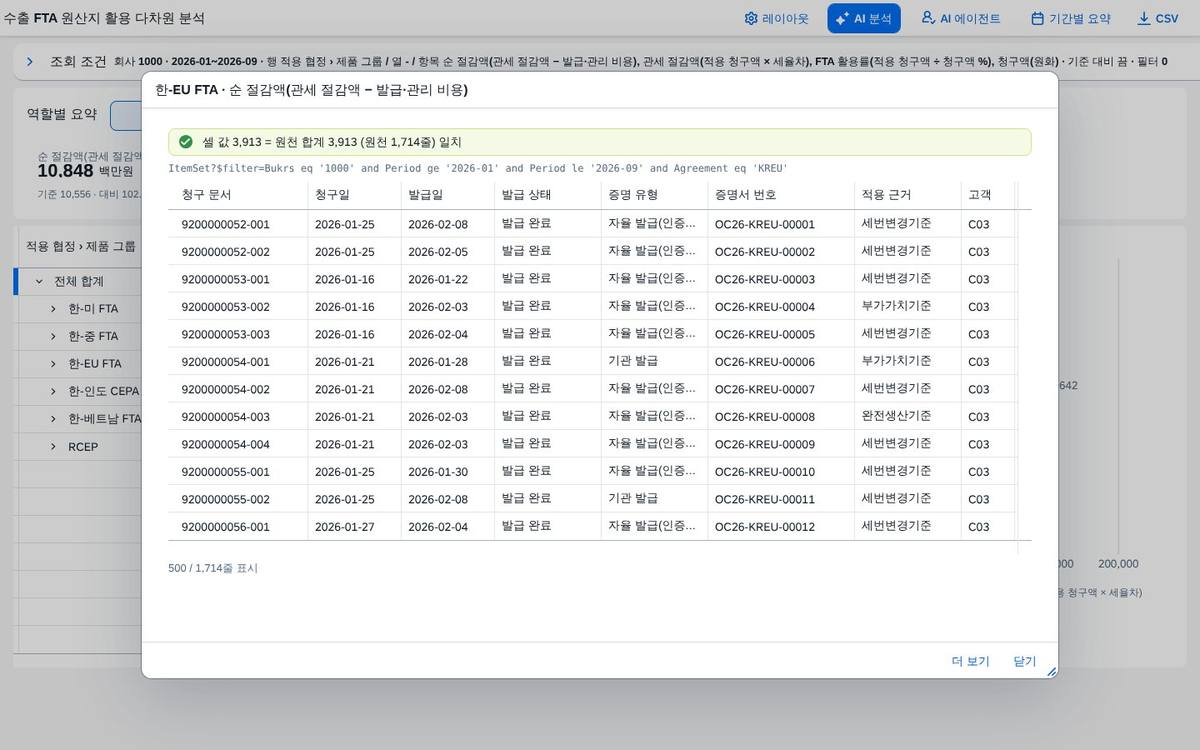Open the 레이아웃 layout settings
This screenshot has height=750, width=1200.
(777, 18)
